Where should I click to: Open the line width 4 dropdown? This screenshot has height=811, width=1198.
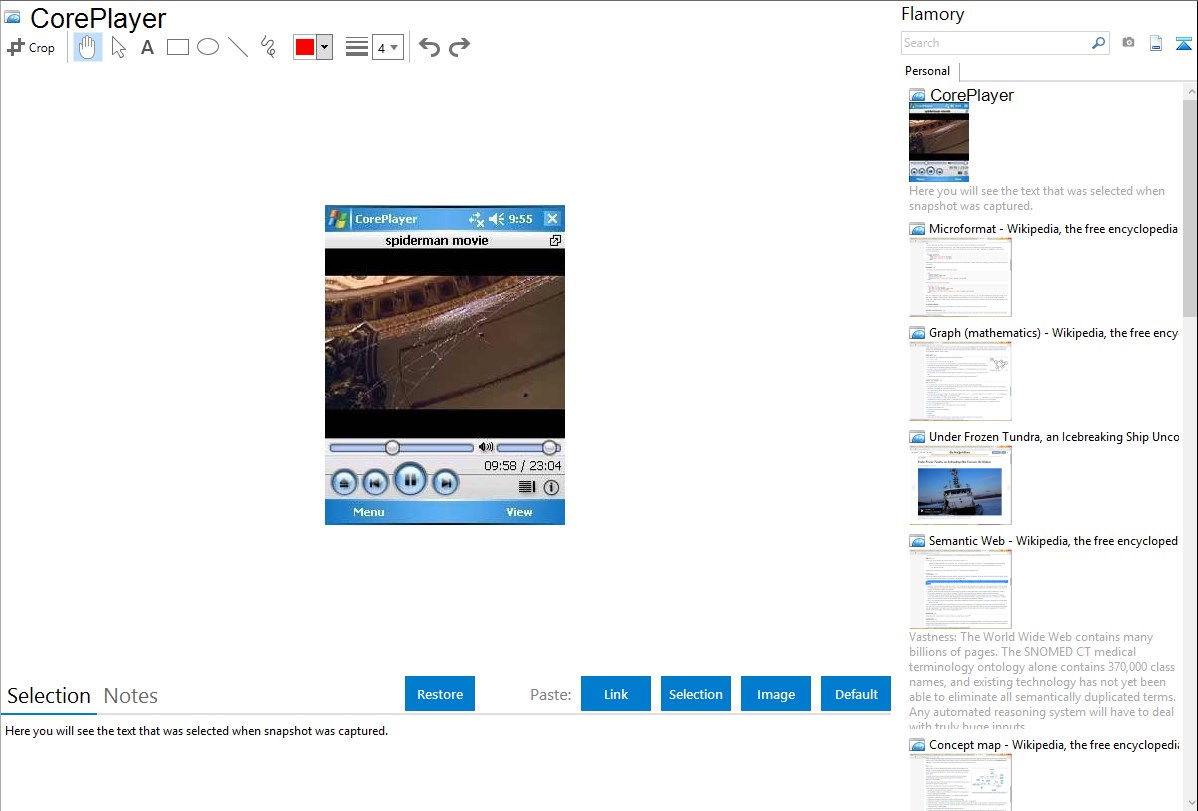click(x=388, y=47)
